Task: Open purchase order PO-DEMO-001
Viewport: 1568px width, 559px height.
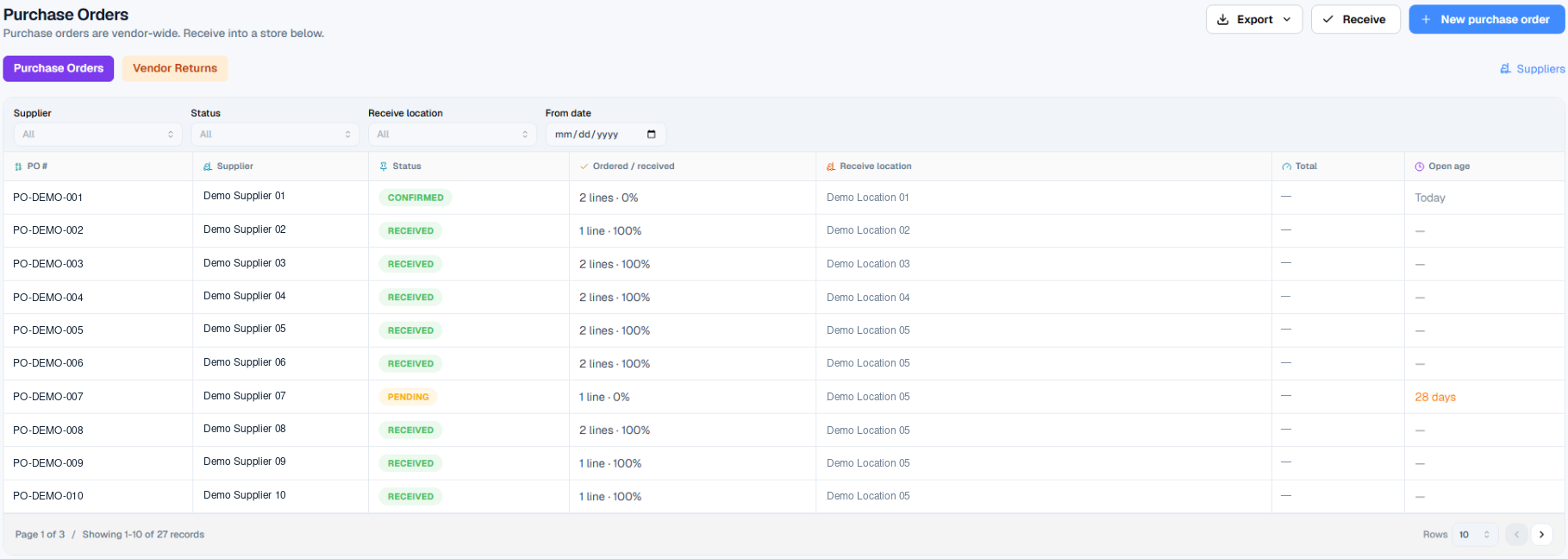Action: pyautogui.click(x=48, y=198)
